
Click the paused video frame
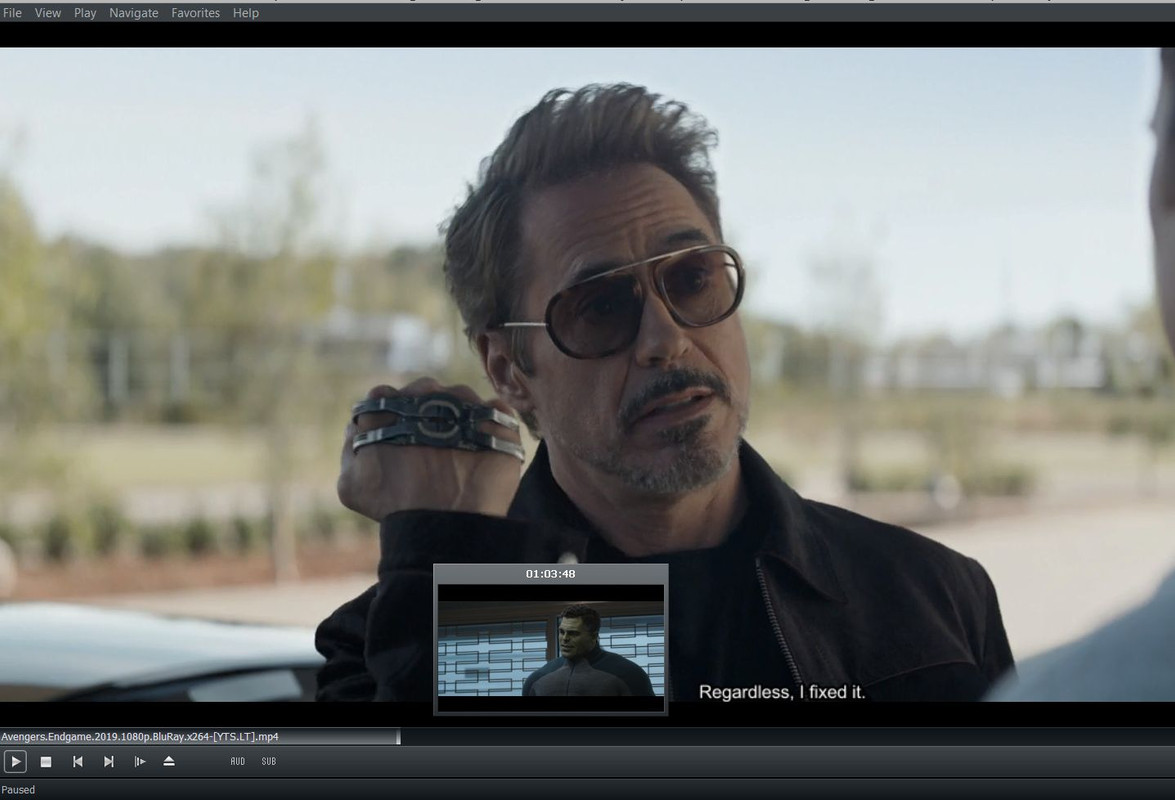588,375
